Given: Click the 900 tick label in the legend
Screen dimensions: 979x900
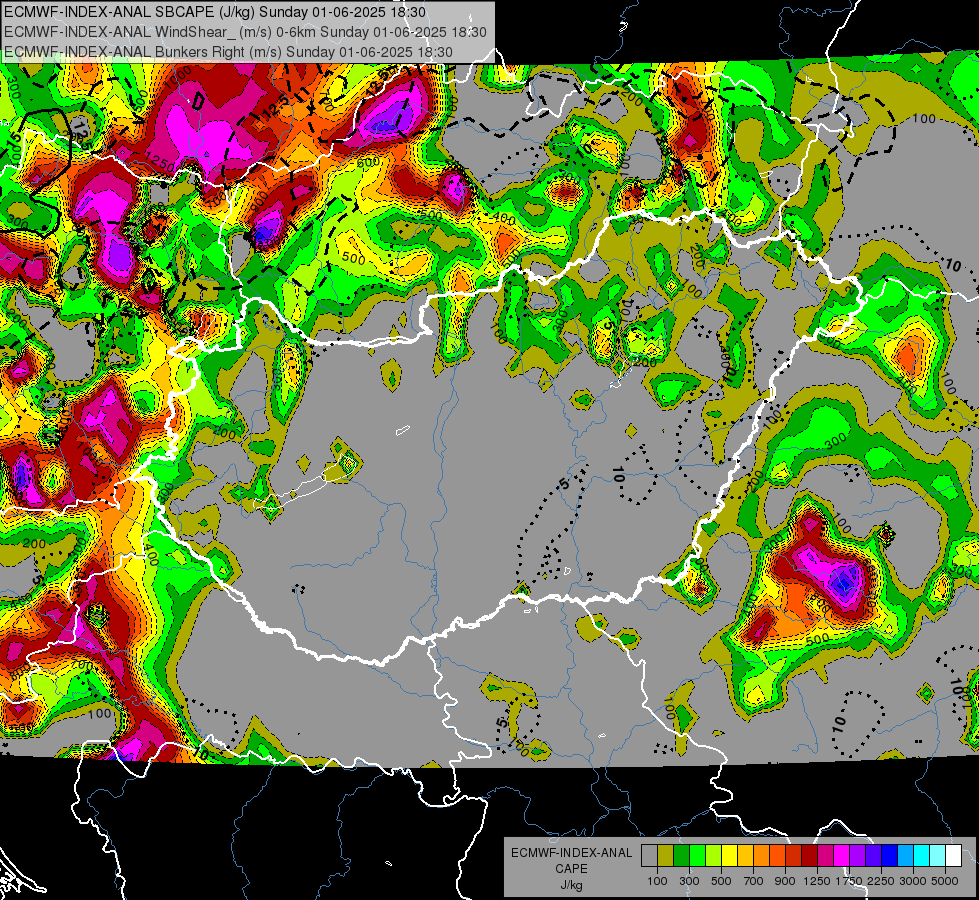Looking at the screenshot, I should pos(785,881).
